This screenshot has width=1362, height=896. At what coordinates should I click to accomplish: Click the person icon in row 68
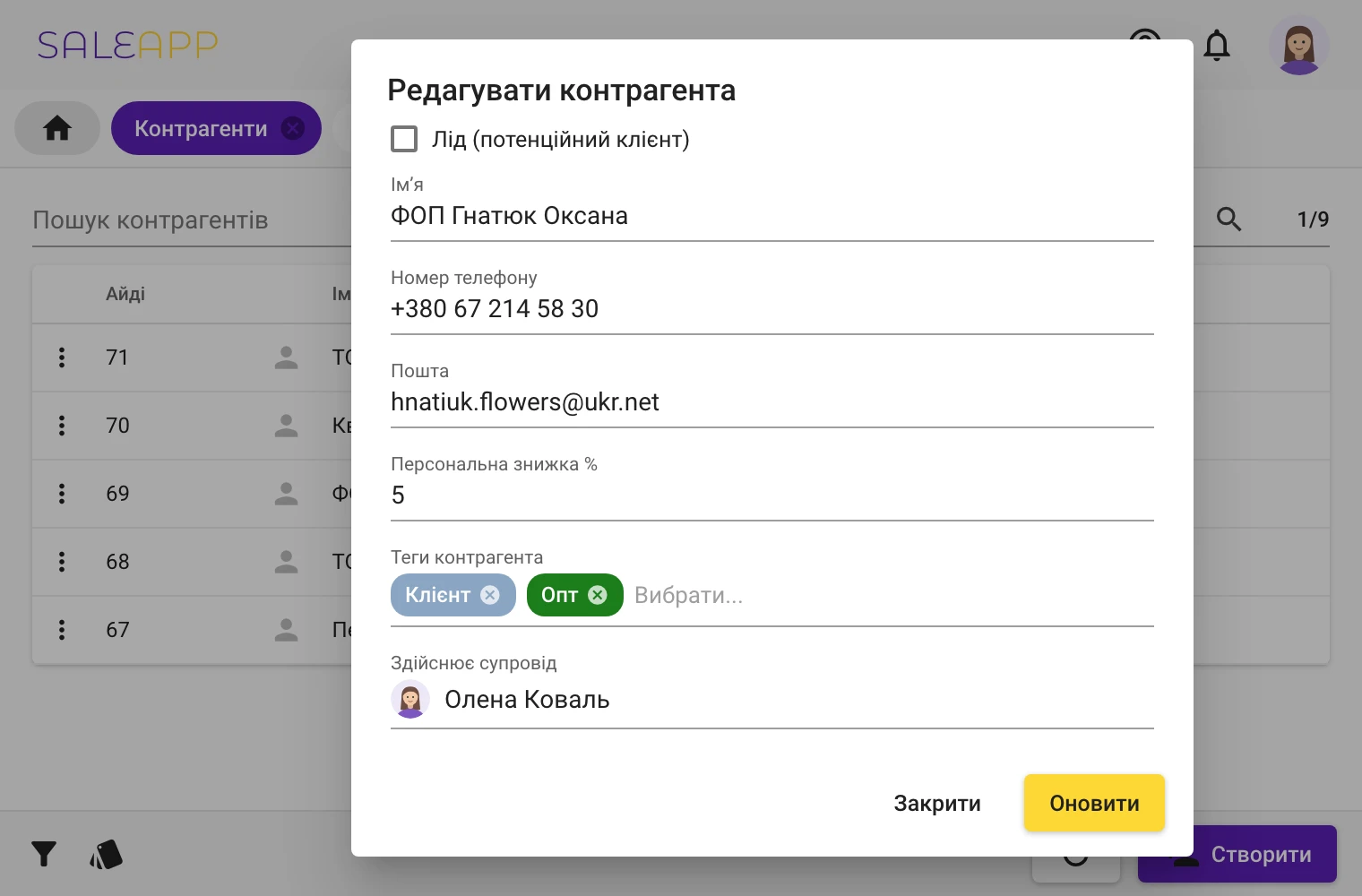coord(286,562)
